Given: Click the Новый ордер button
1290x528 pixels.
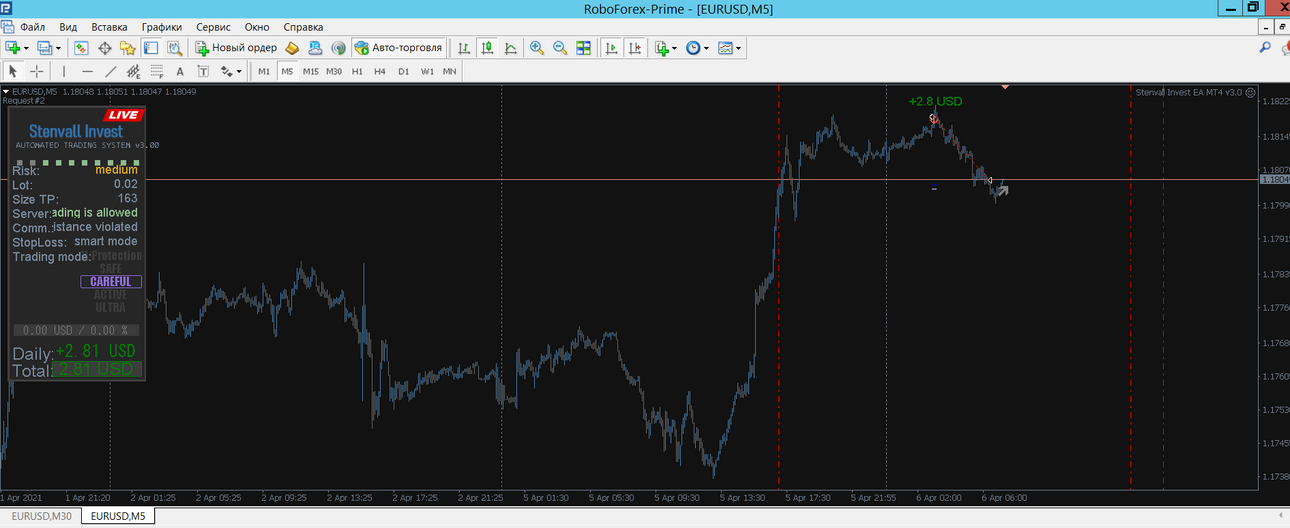Looking at the screenshot, I should point(237,47).
